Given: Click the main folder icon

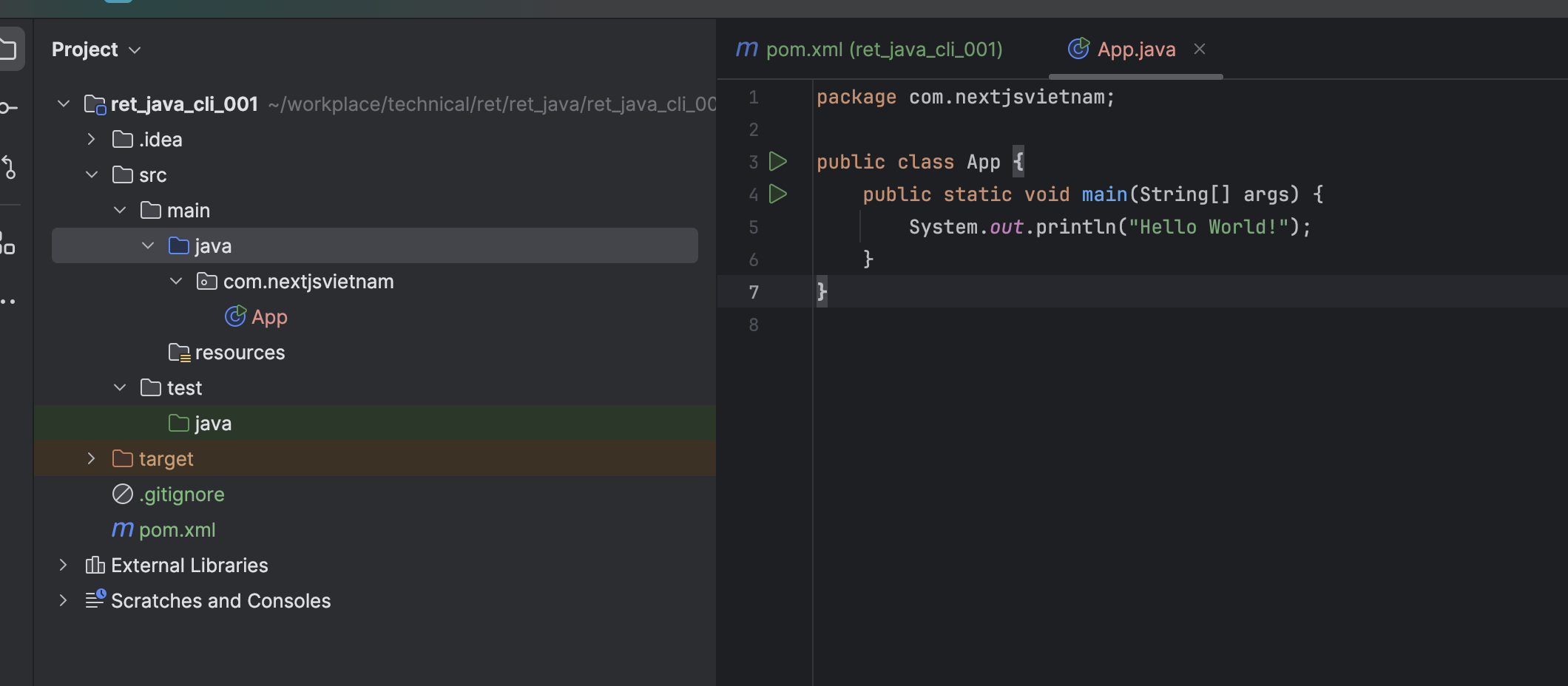Looking at the screenshot, I should click(x=151, y=210).
